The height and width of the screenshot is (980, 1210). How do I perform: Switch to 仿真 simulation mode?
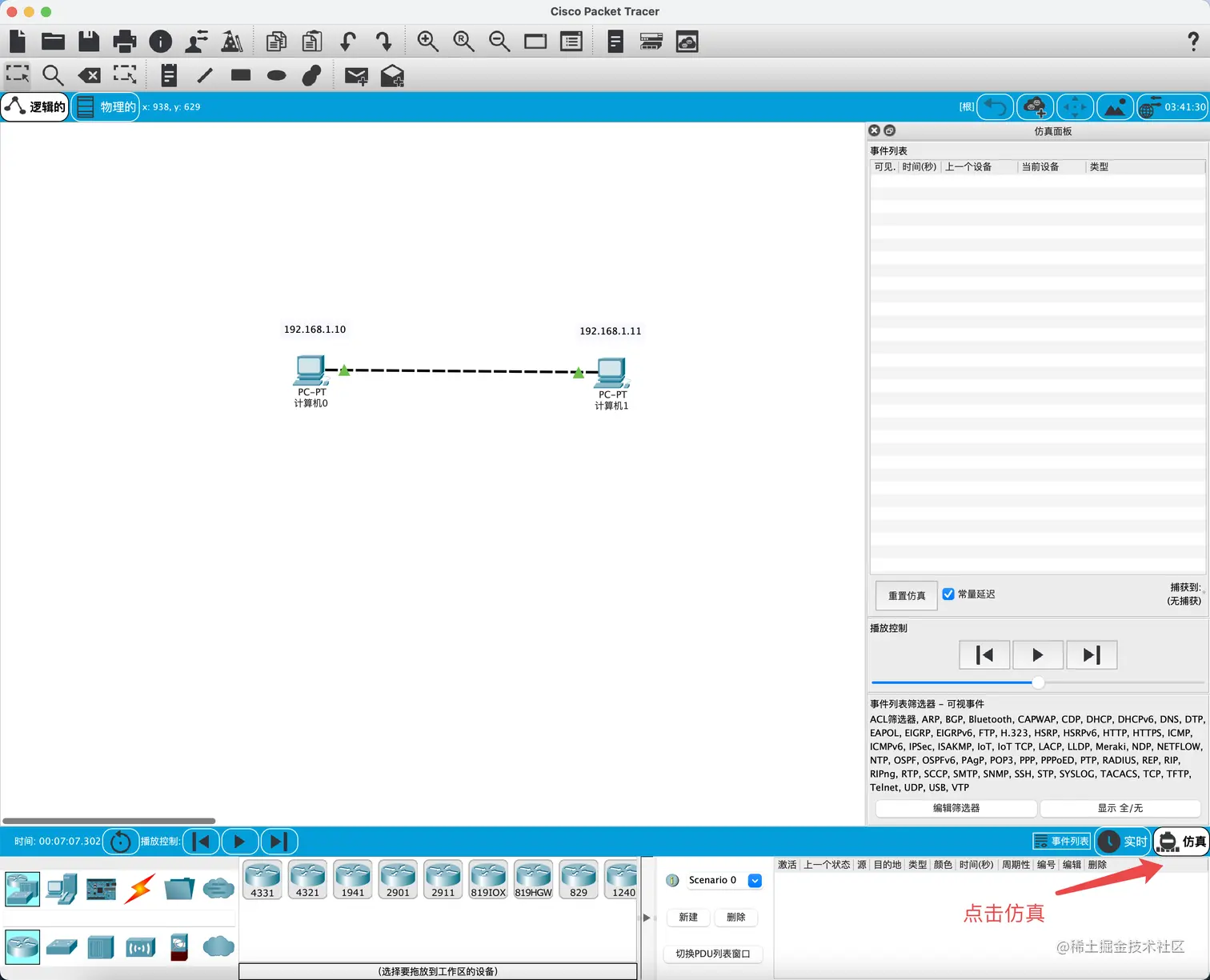click(1181, 842)
